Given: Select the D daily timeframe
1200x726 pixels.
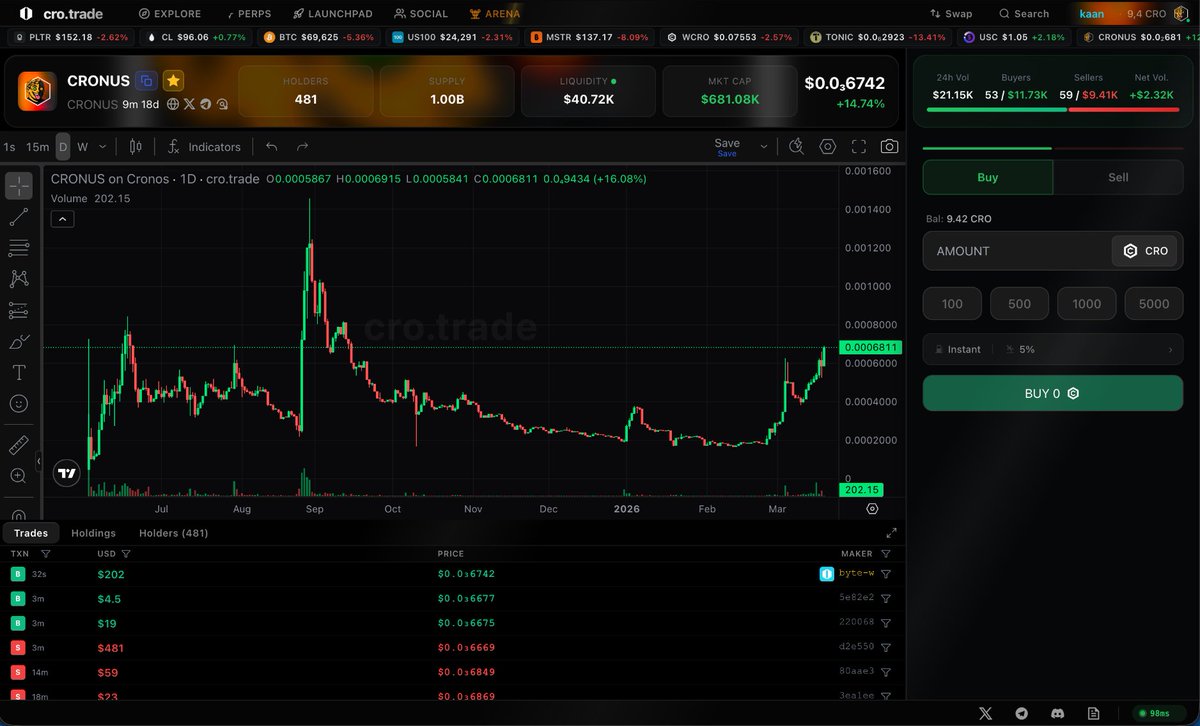Looking at the screenshot, I should (x=63, y=147).
